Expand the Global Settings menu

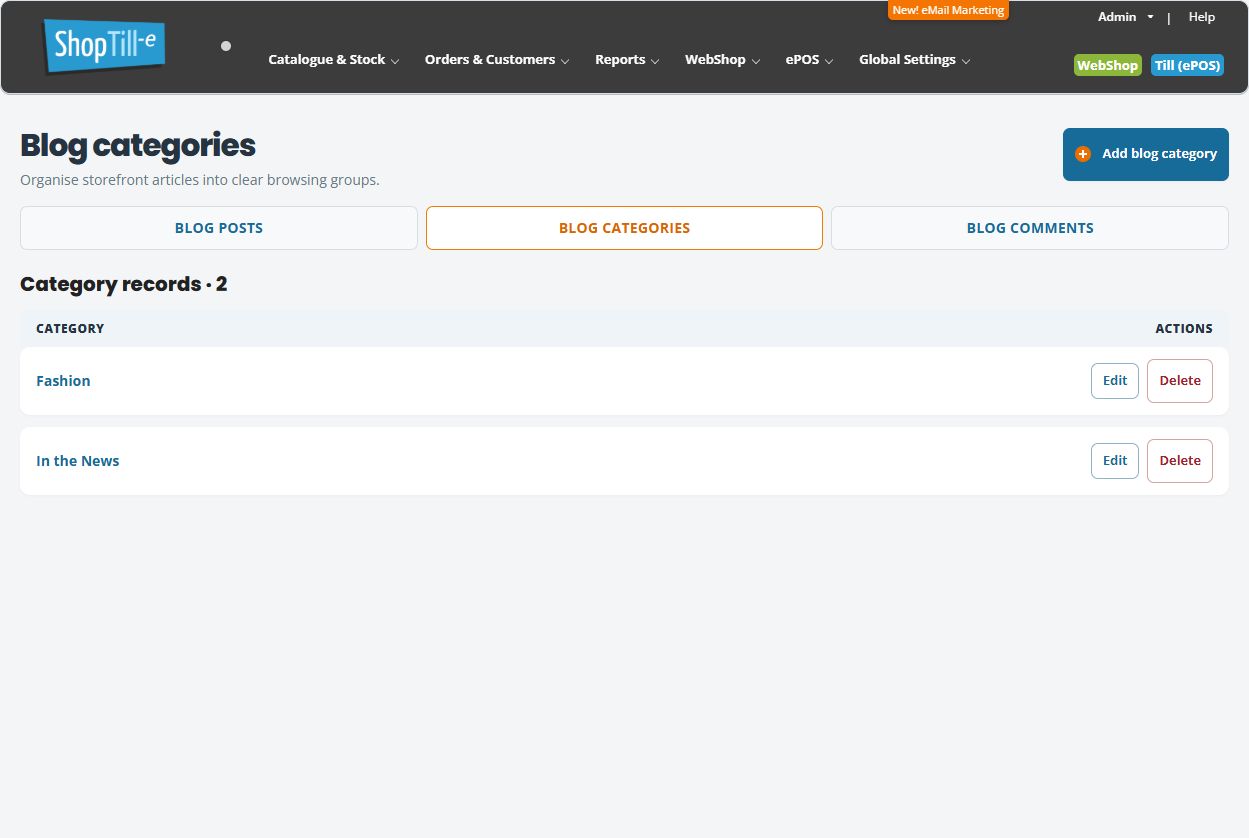click(x=914, y=60)
